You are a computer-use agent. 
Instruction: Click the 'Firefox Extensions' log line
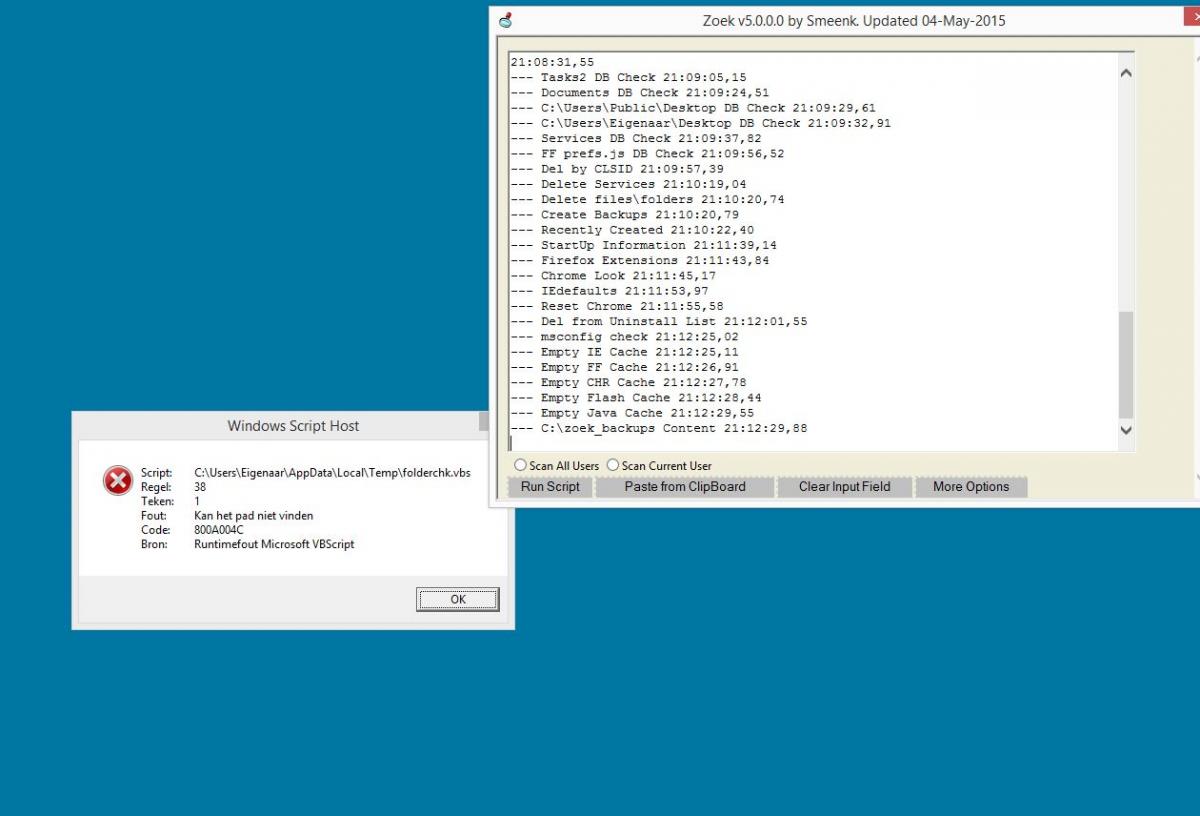[640, 260]
